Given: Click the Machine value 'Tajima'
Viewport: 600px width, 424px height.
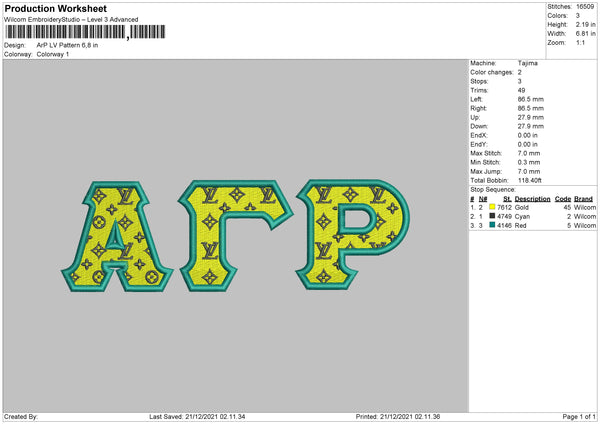Looking at the screenshot, I should point(528,63).
